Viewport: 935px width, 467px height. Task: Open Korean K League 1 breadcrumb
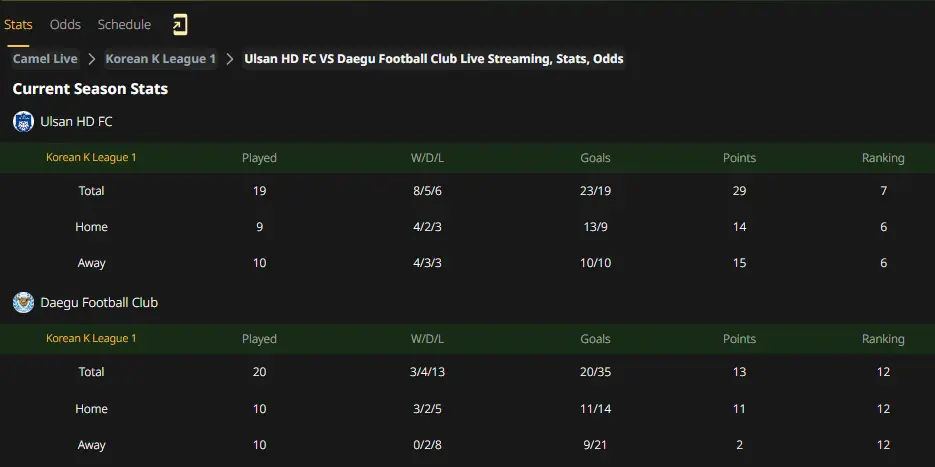[160, 58]
